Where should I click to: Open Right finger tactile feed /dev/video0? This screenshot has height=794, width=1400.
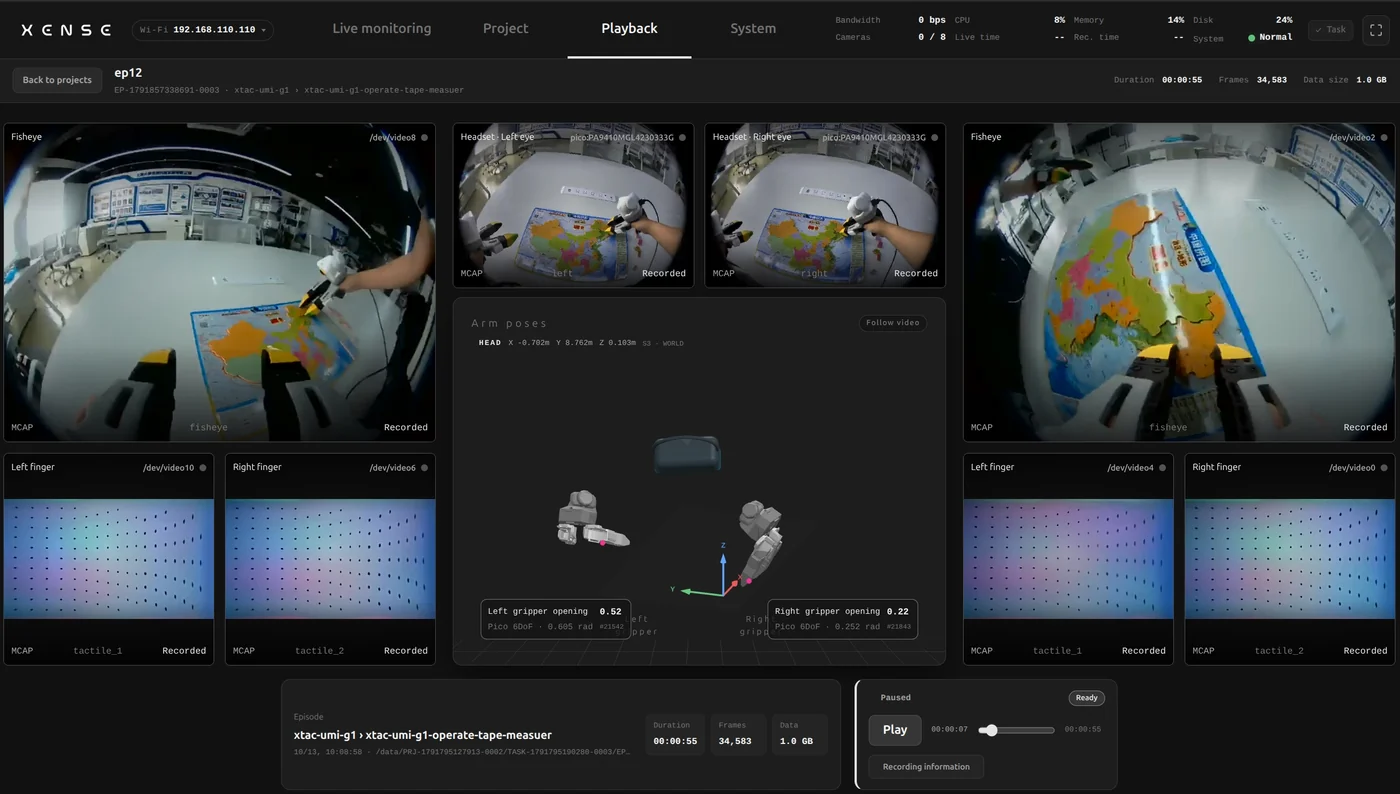click(1290, 559)
